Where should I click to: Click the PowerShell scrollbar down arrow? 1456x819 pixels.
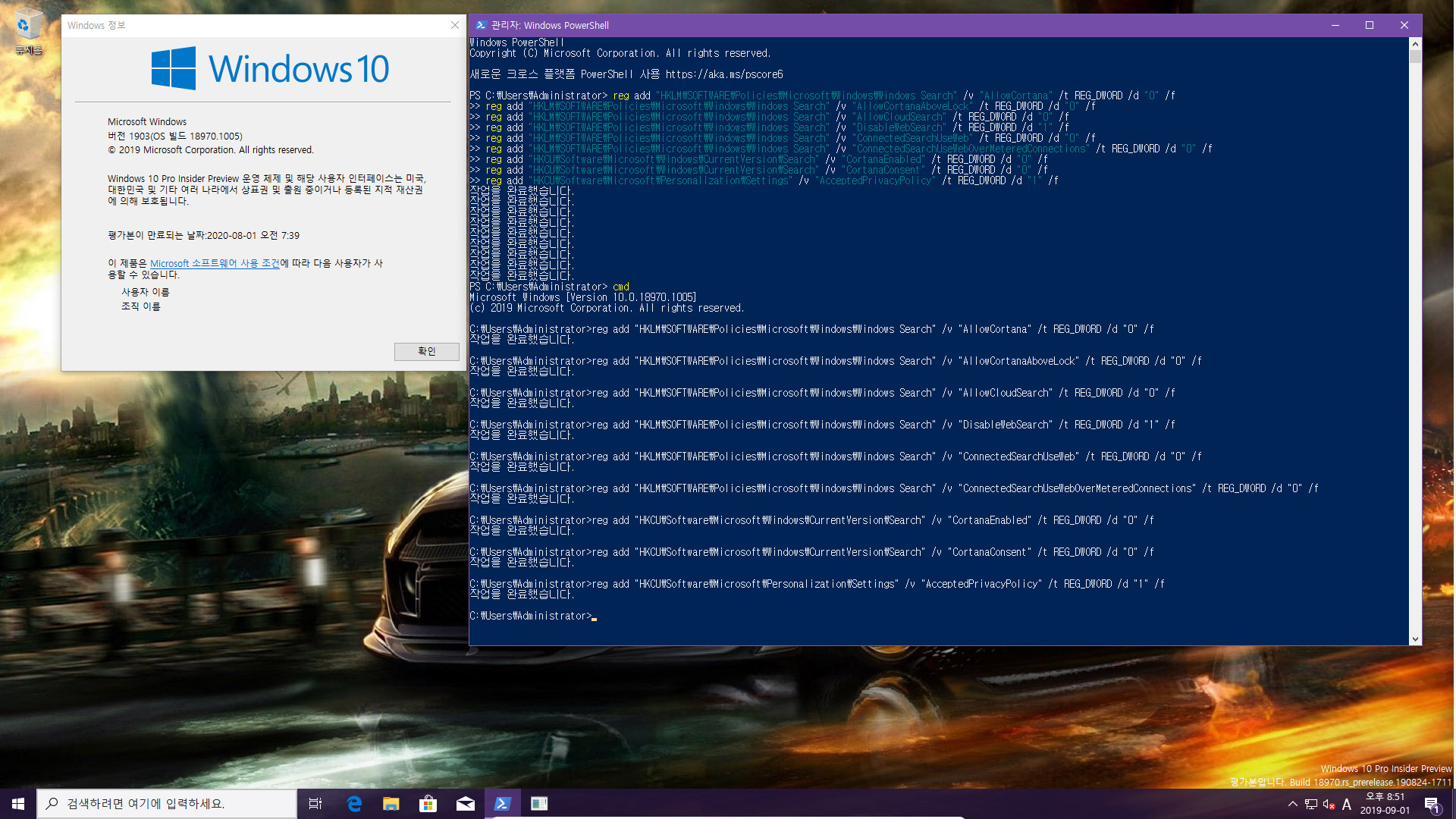[x=1415, y=639]
